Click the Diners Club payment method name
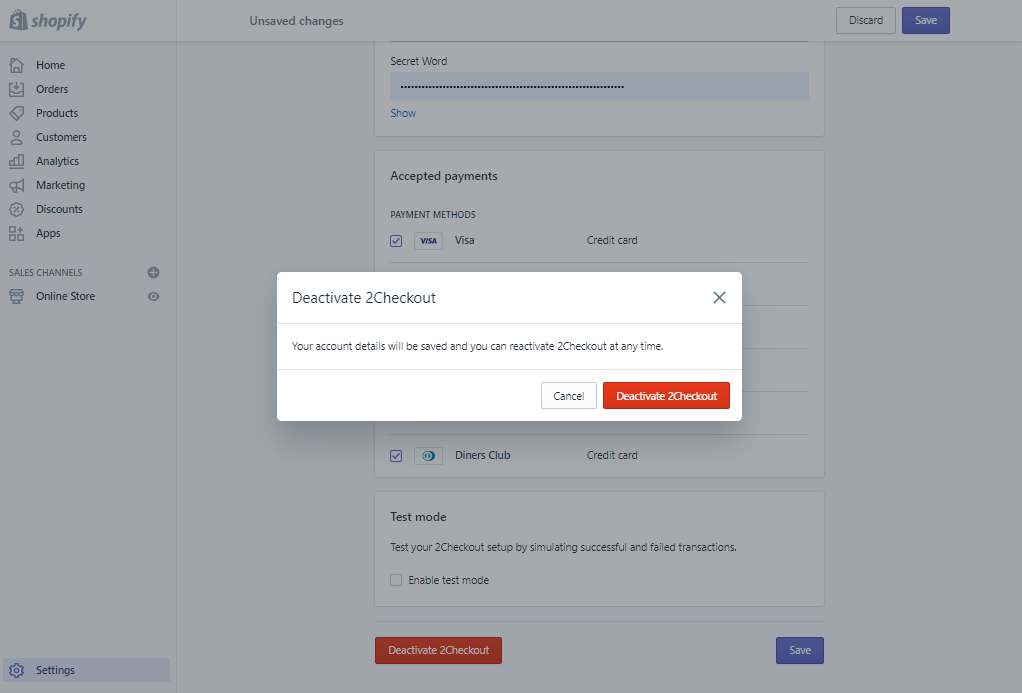 click(482, 456)
